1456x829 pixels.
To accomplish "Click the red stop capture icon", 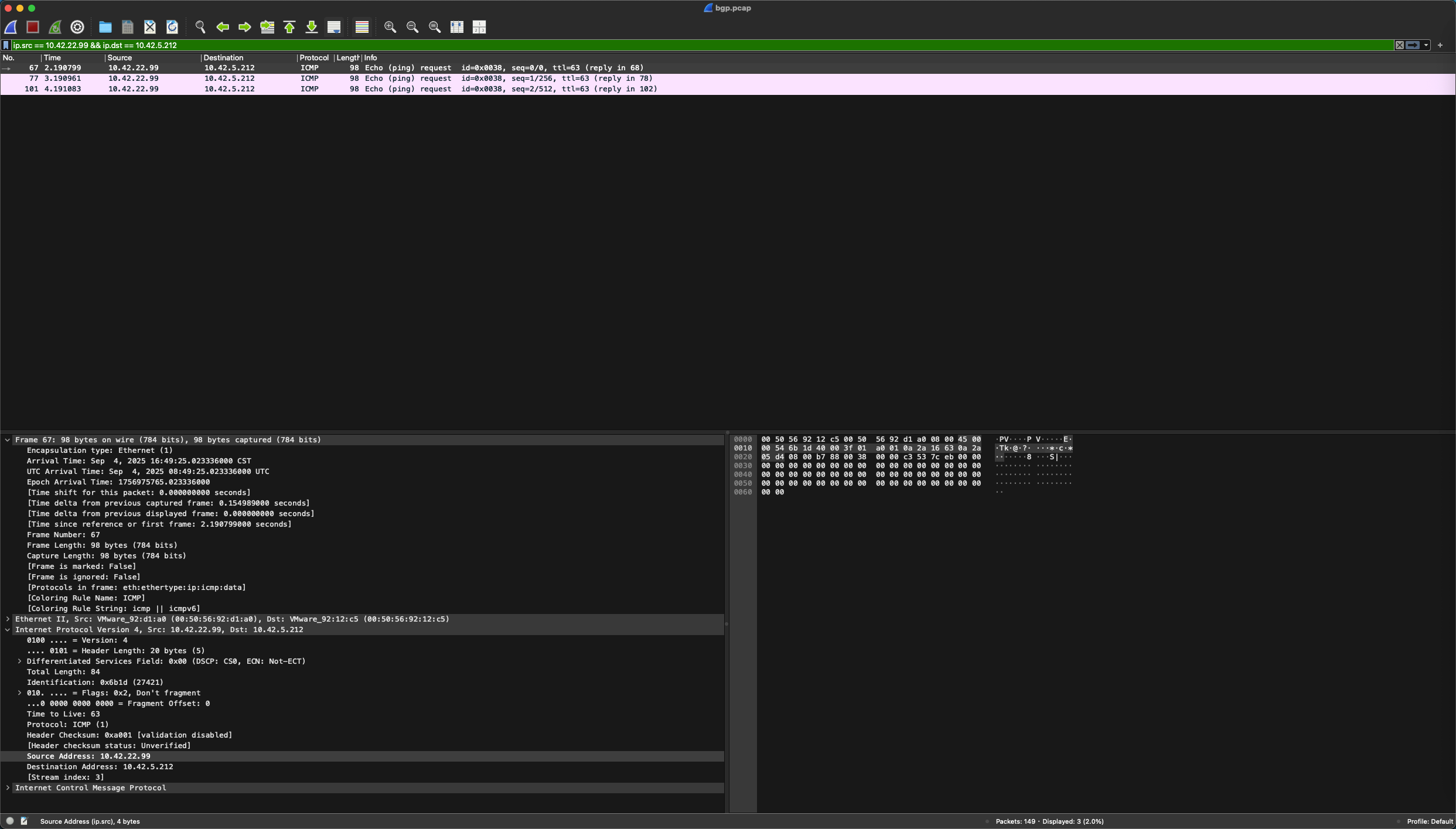I will coord(33,27).
